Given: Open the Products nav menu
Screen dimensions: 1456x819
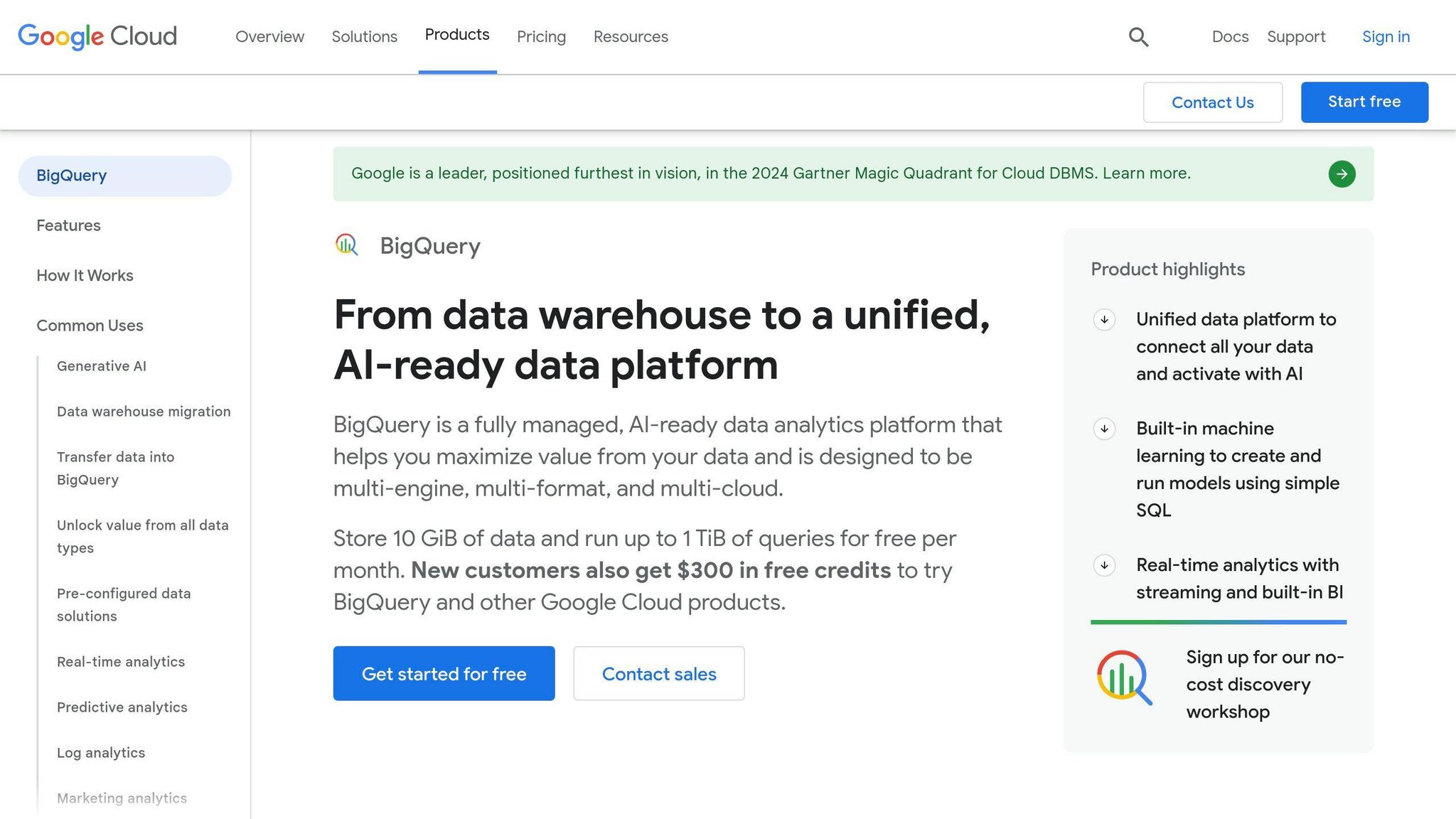Looking at the screenshot, I should coord(457,35).
